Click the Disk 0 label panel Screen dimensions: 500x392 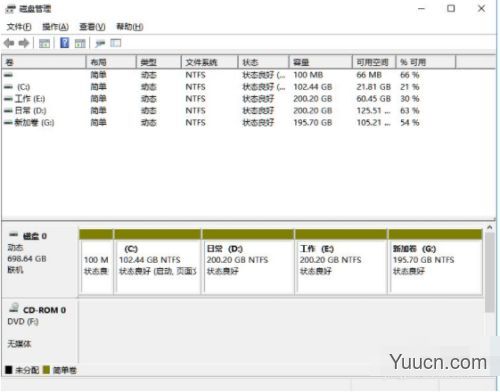coord(40,260)
